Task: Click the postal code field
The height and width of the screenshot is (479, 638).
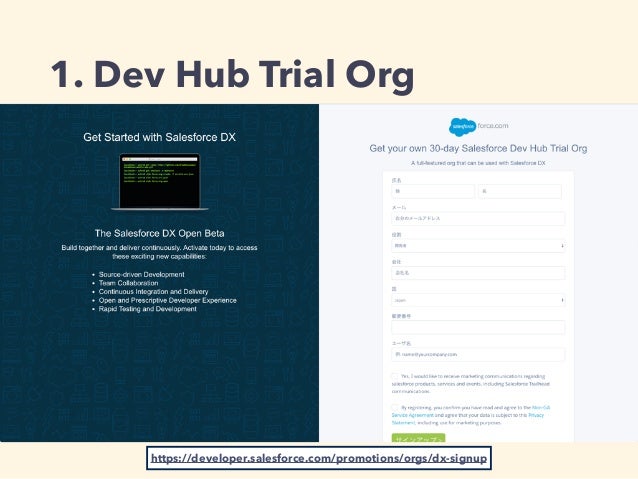Action: (478, 327)
